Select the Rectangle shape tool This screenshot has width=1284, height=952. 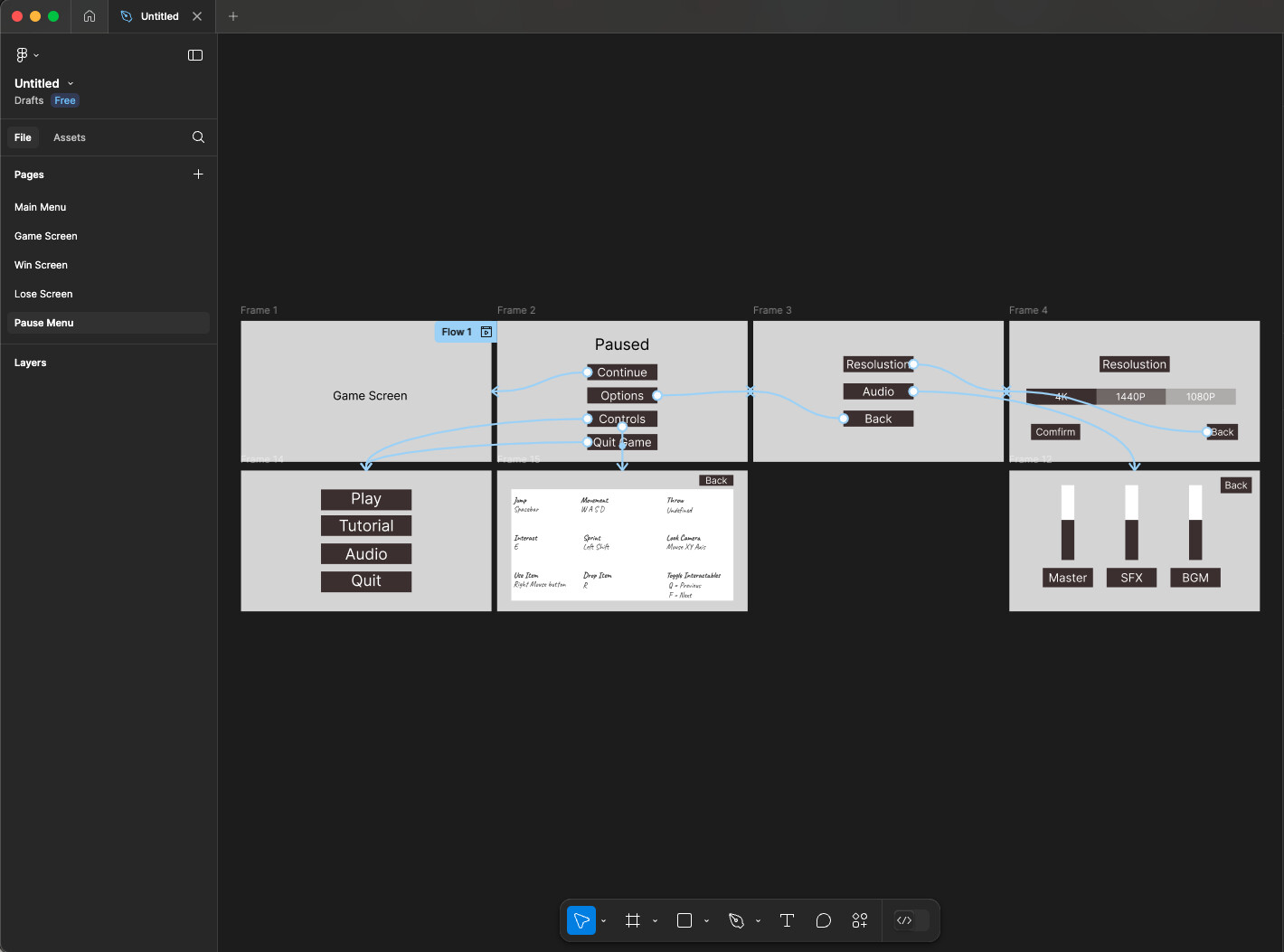point(684,920)
